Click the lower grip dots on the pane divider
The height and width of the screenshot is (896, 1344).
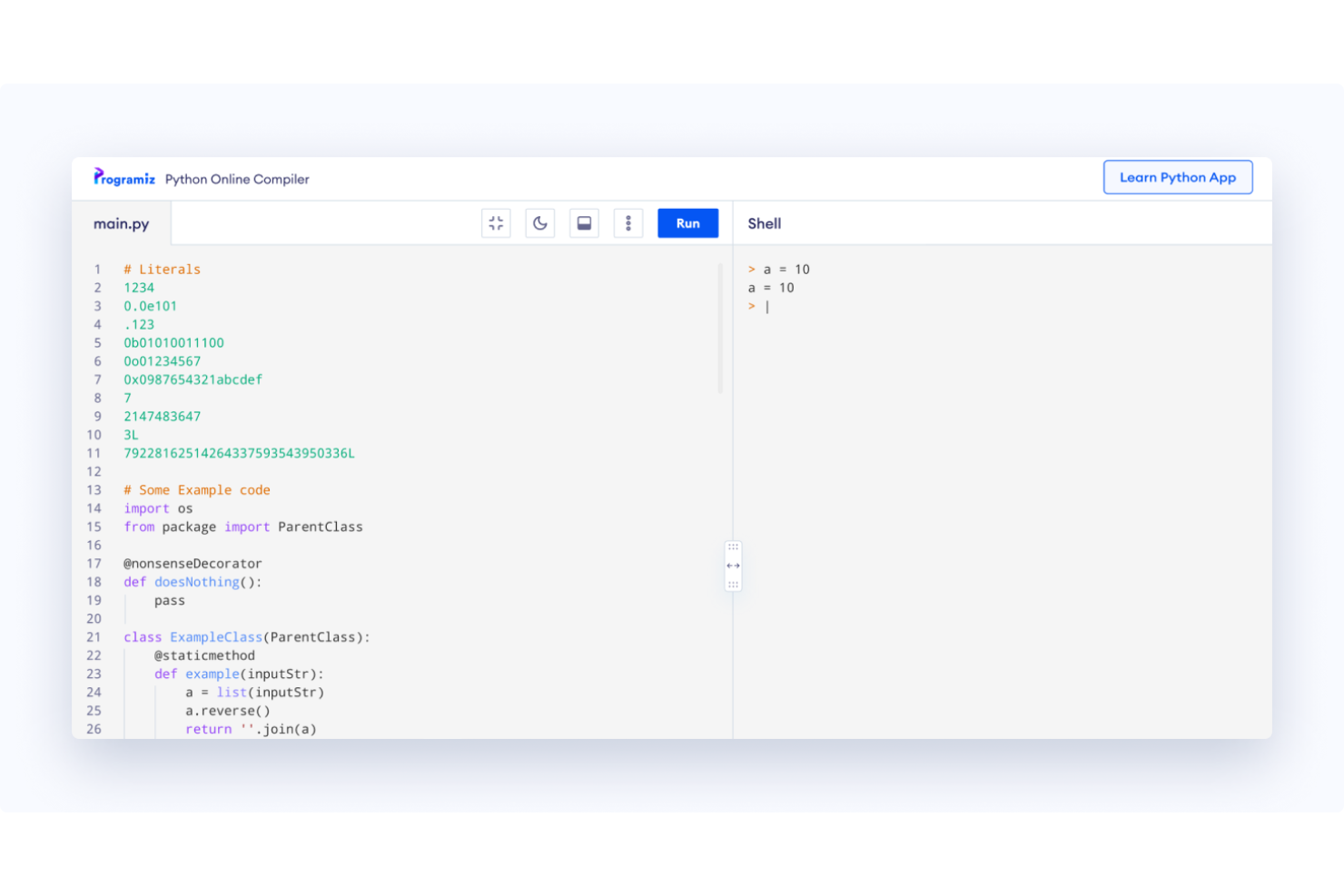coord(733,584)
